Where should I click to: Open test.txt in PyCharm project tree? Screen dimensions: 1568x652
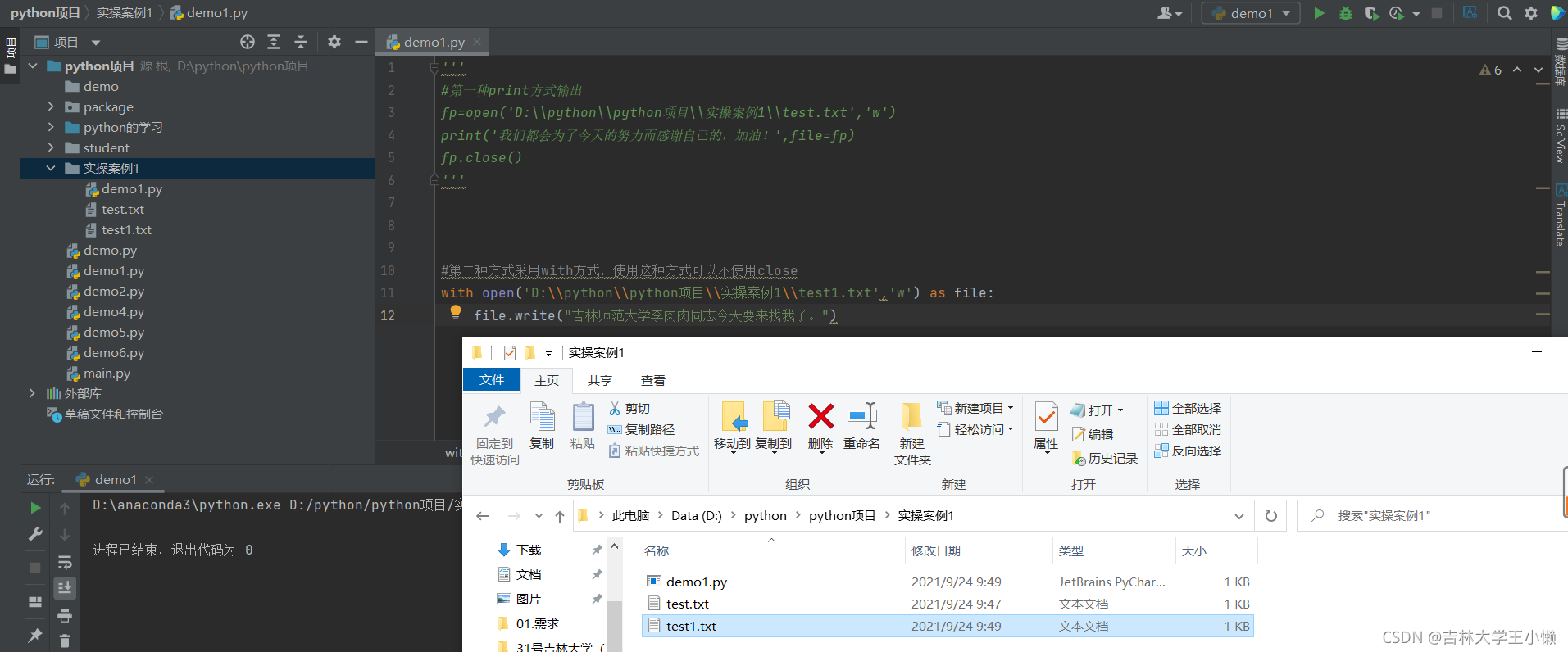tap(123, 209)
